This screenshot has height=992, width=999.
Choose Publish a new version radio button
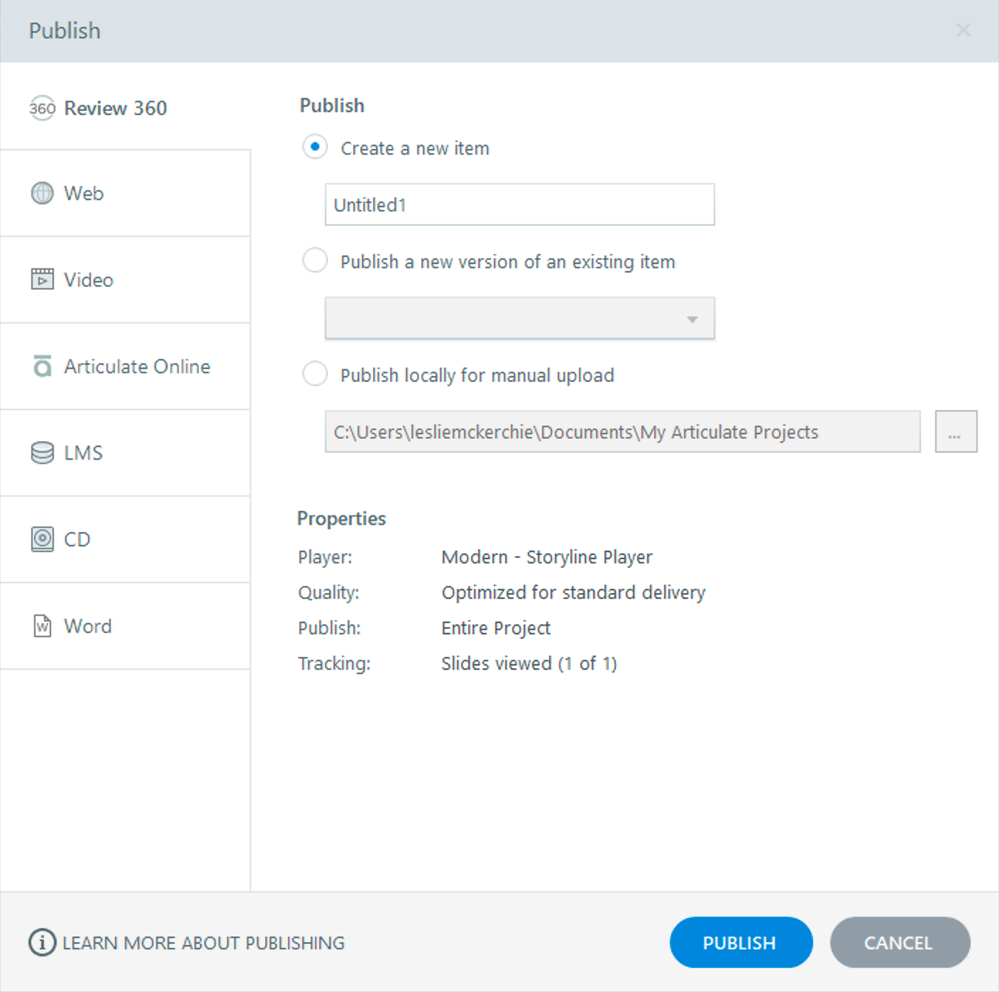(x=315, y=262)
